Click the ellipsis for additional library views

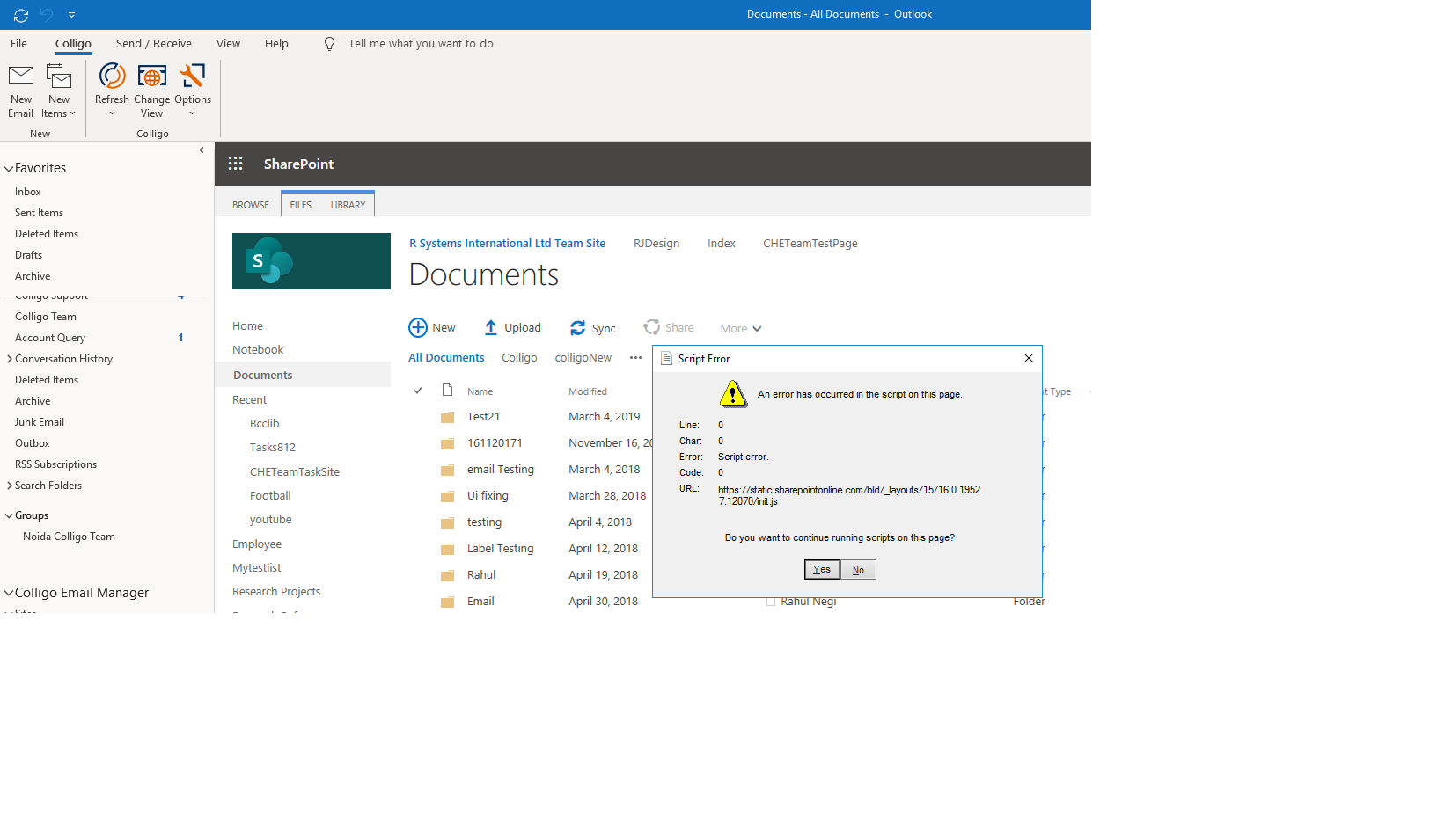(x=635, y=357)
